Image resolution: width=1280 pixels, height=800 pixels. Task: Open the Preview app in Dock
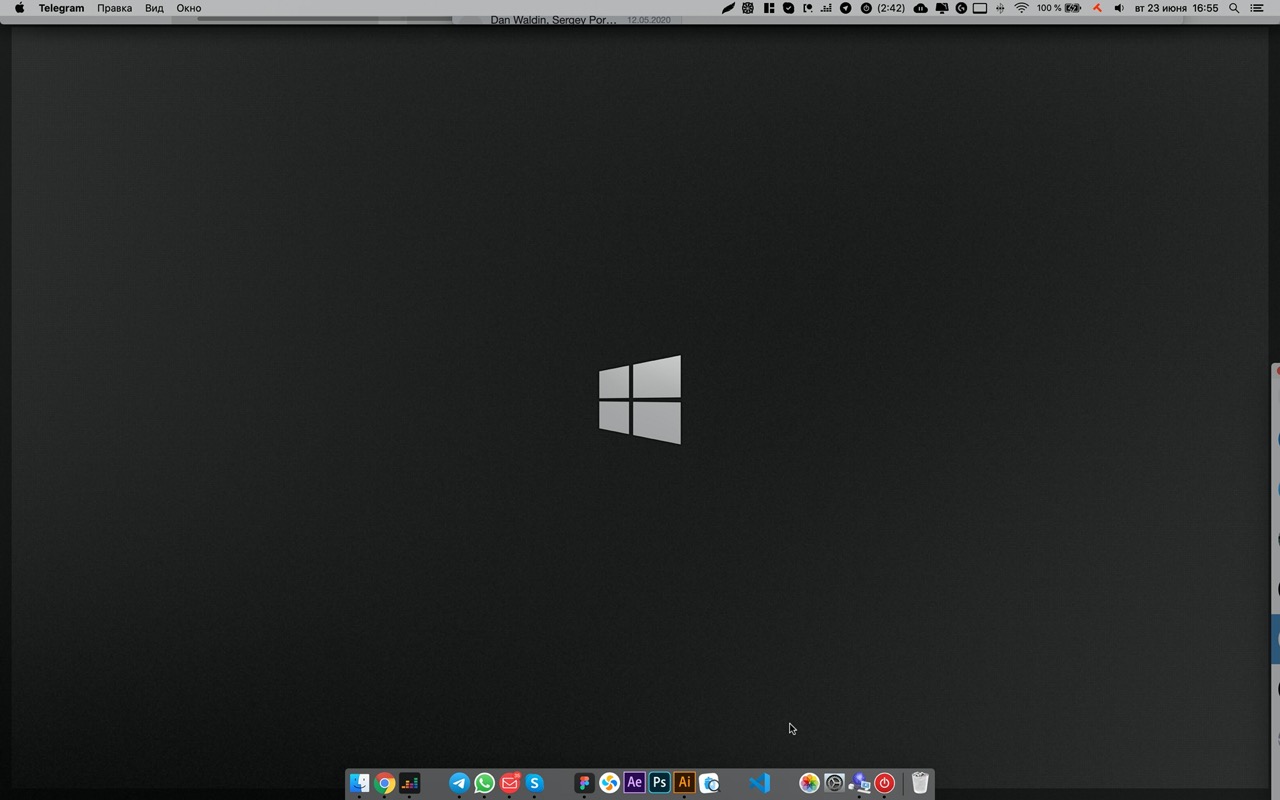tap(709, 783)
